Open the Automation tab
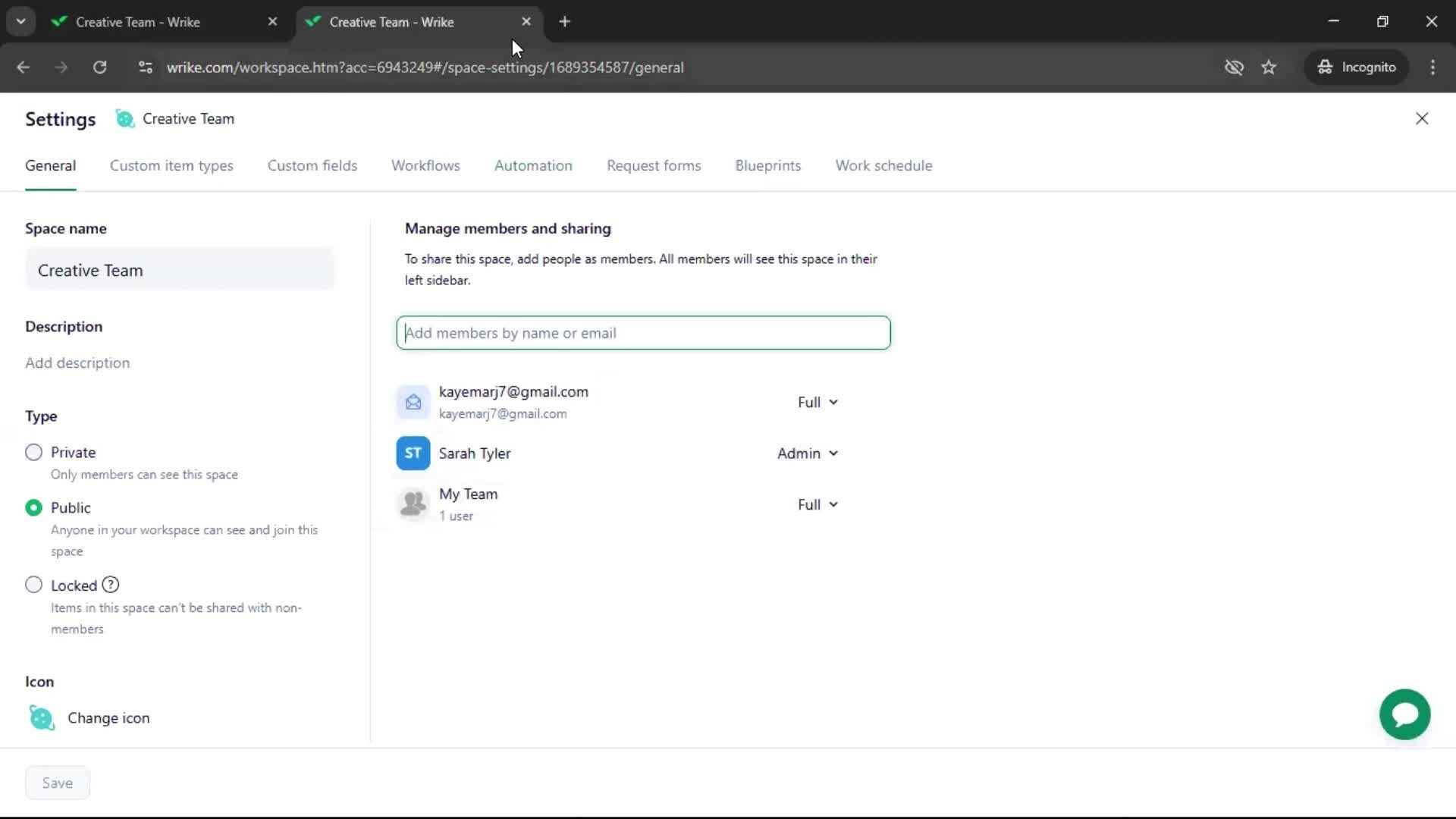This screenshot has height=819, width=1456. 533,166
